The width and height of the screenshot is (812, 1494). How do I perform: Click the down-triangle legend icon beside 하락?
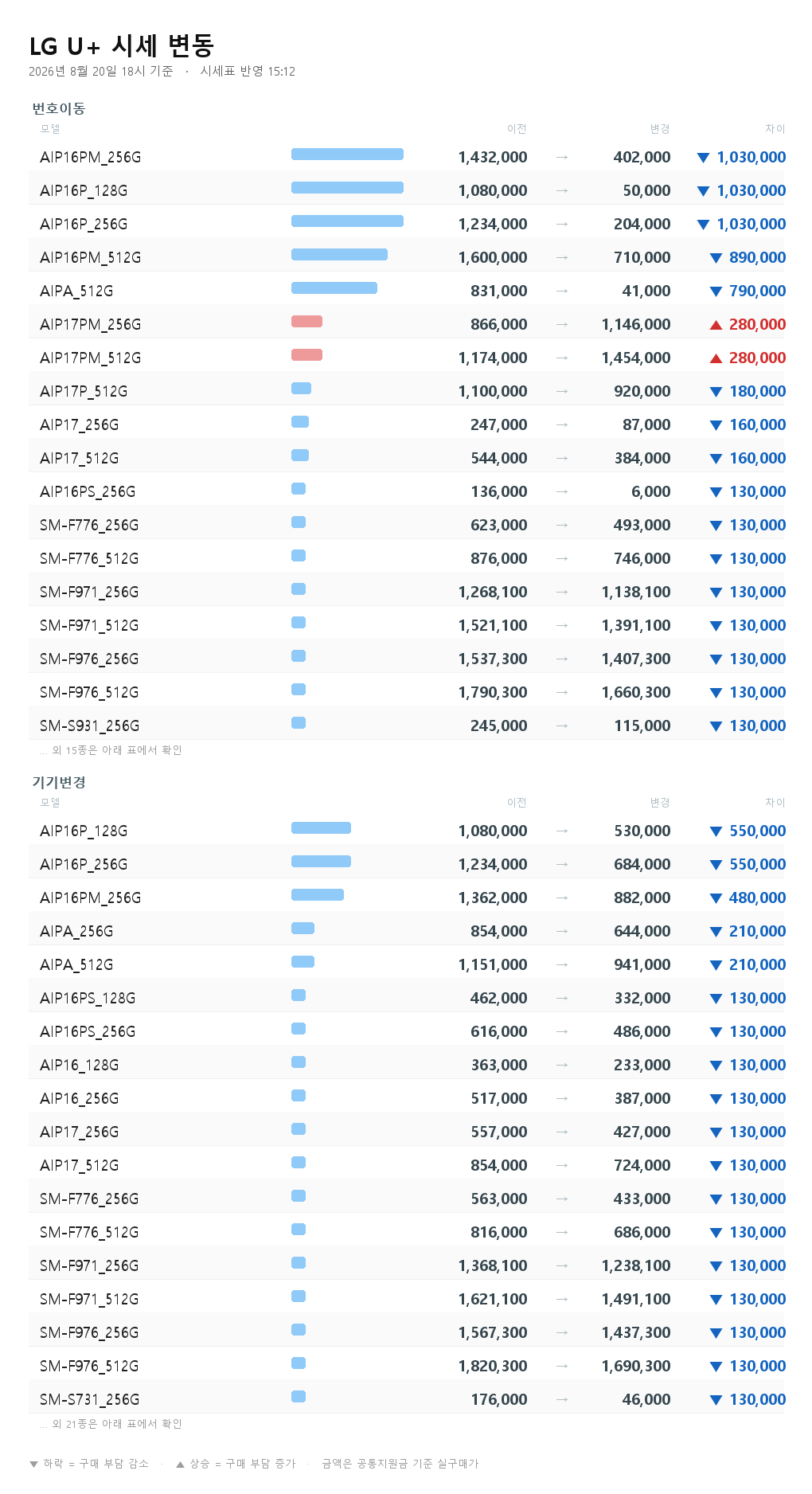pos(33,1464)
